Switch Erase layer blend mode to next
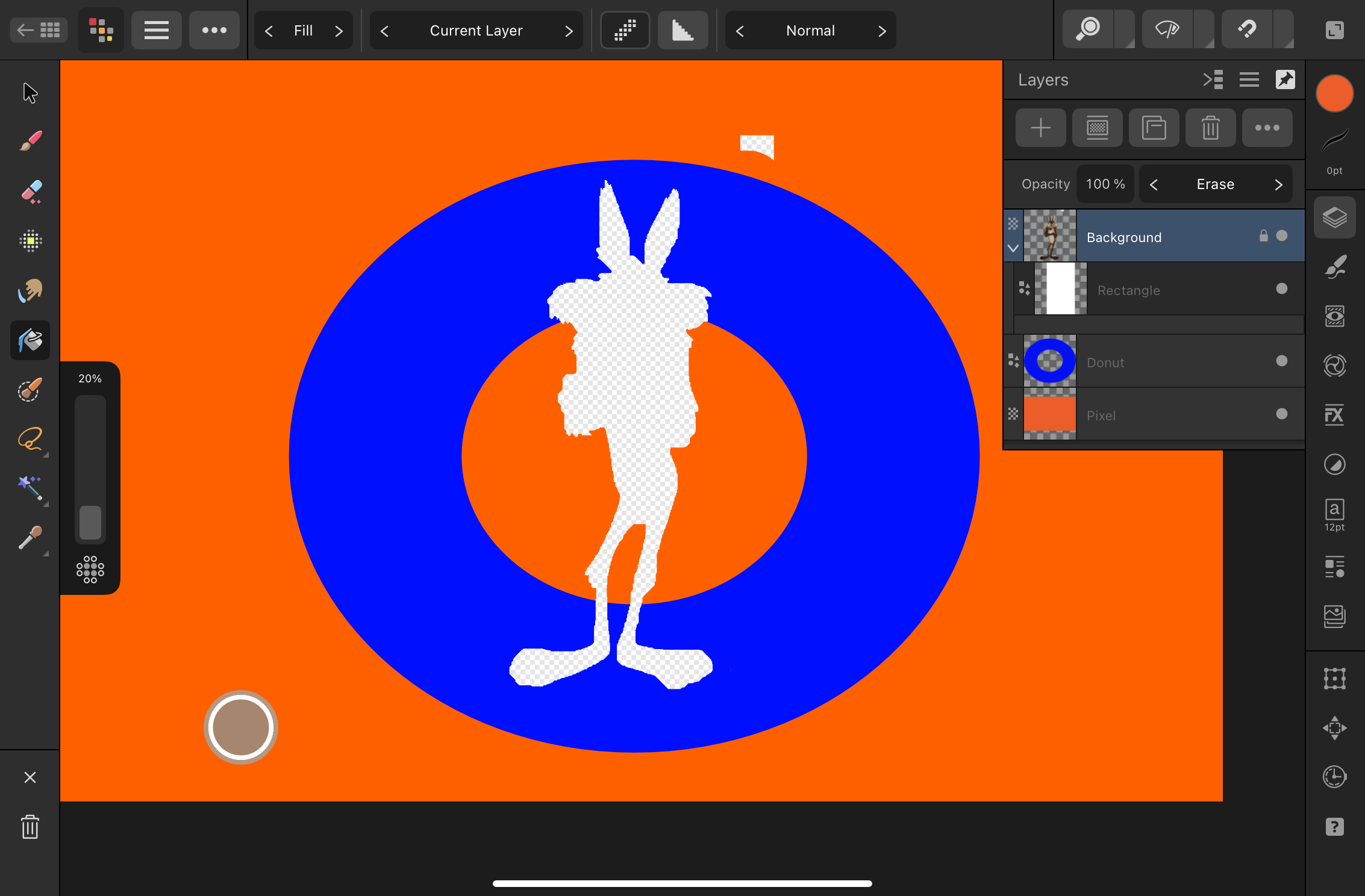Screen dimensions: 1365x896 [1278, 184]
